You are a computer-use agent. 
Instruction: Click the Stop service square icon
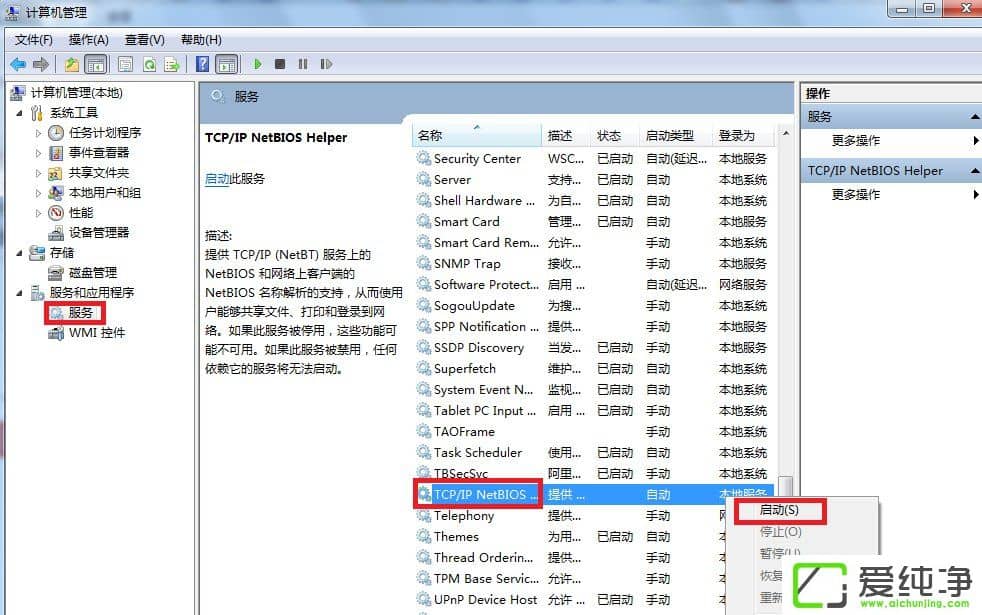click(280, 65)
